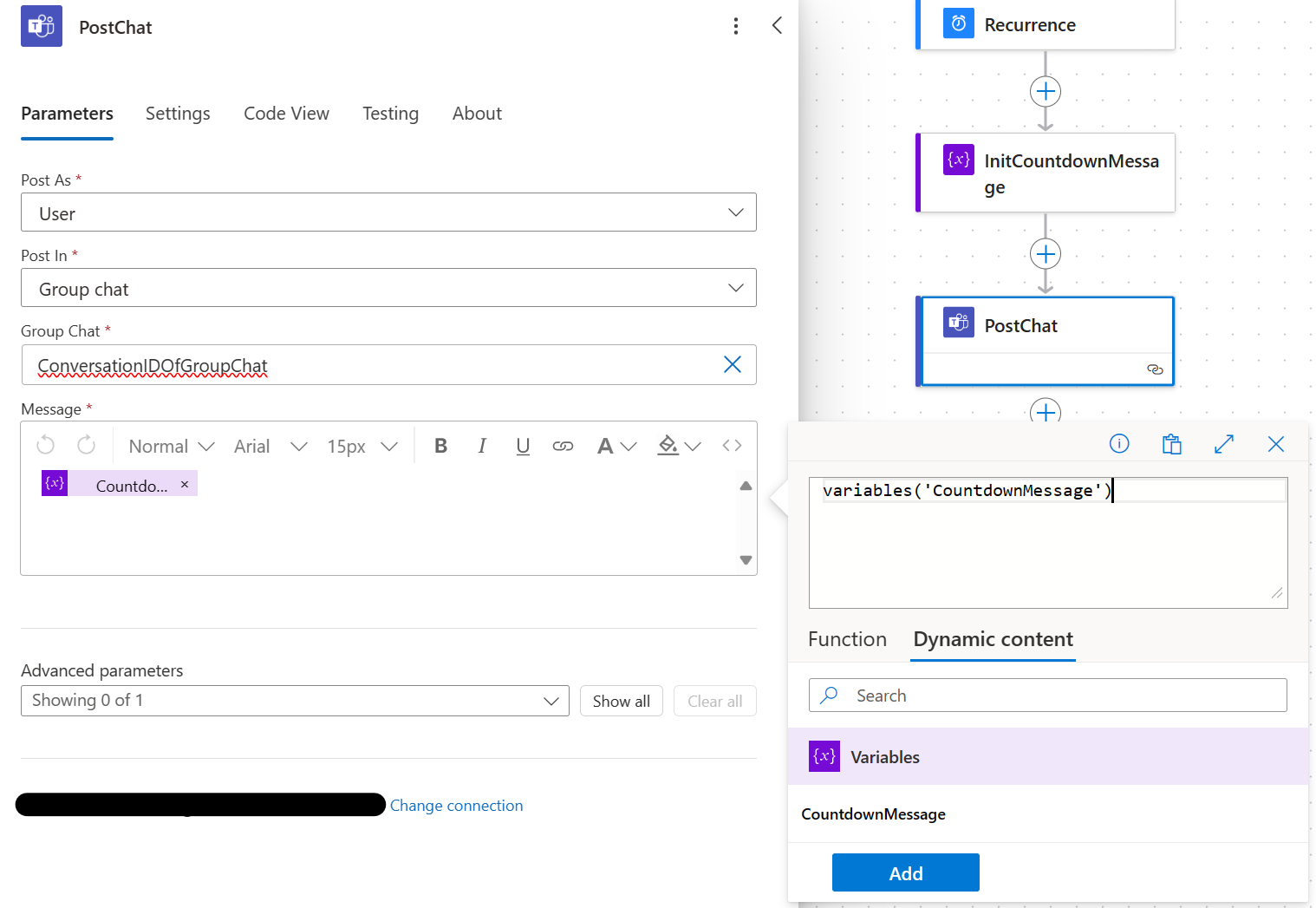This screenshot has height=908, width=1316.
Task: Remove the Countdo... variable token
Action: [185, 485]
